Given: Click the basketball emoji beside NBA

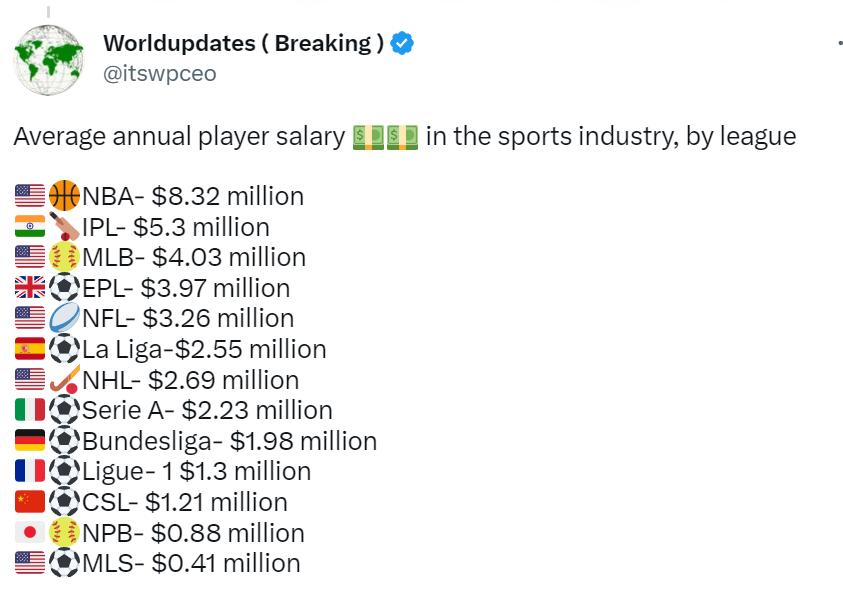Looking at the screenshot, I should coord(64,195).
